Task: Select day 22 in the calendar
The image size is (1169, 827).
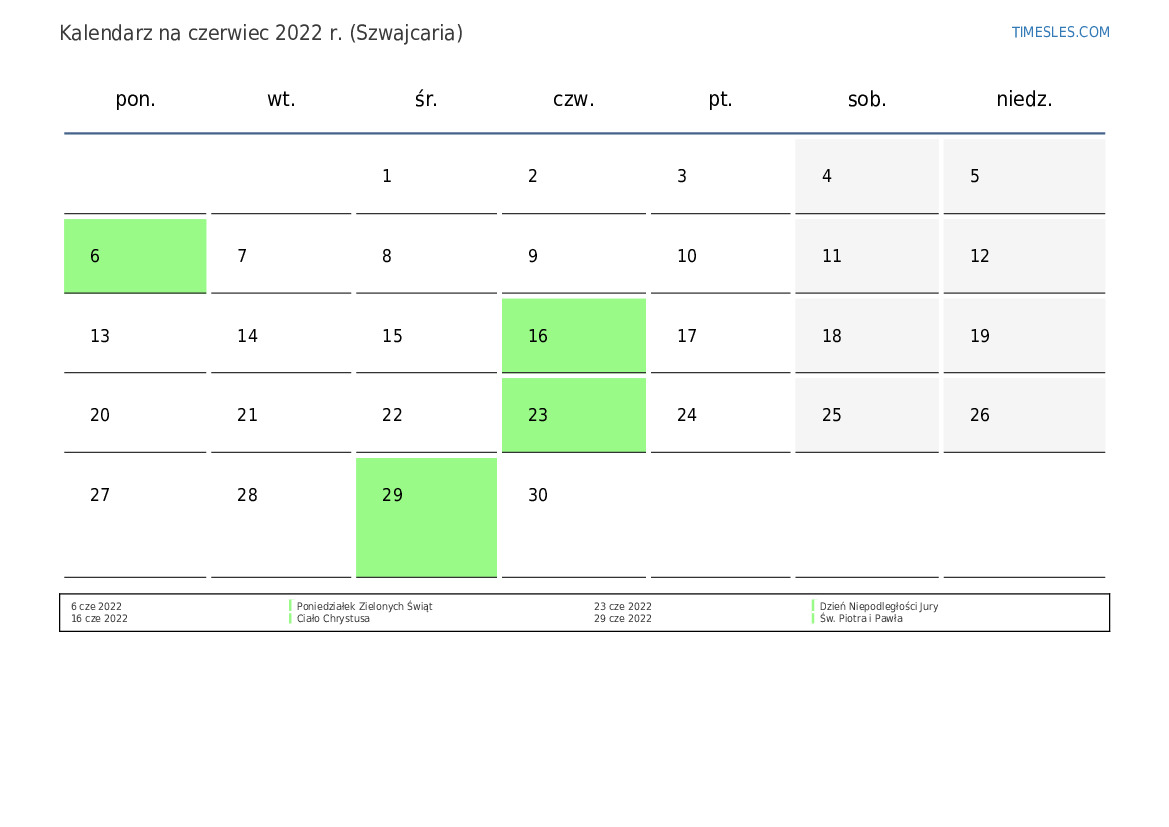Action: click(426, 415)
